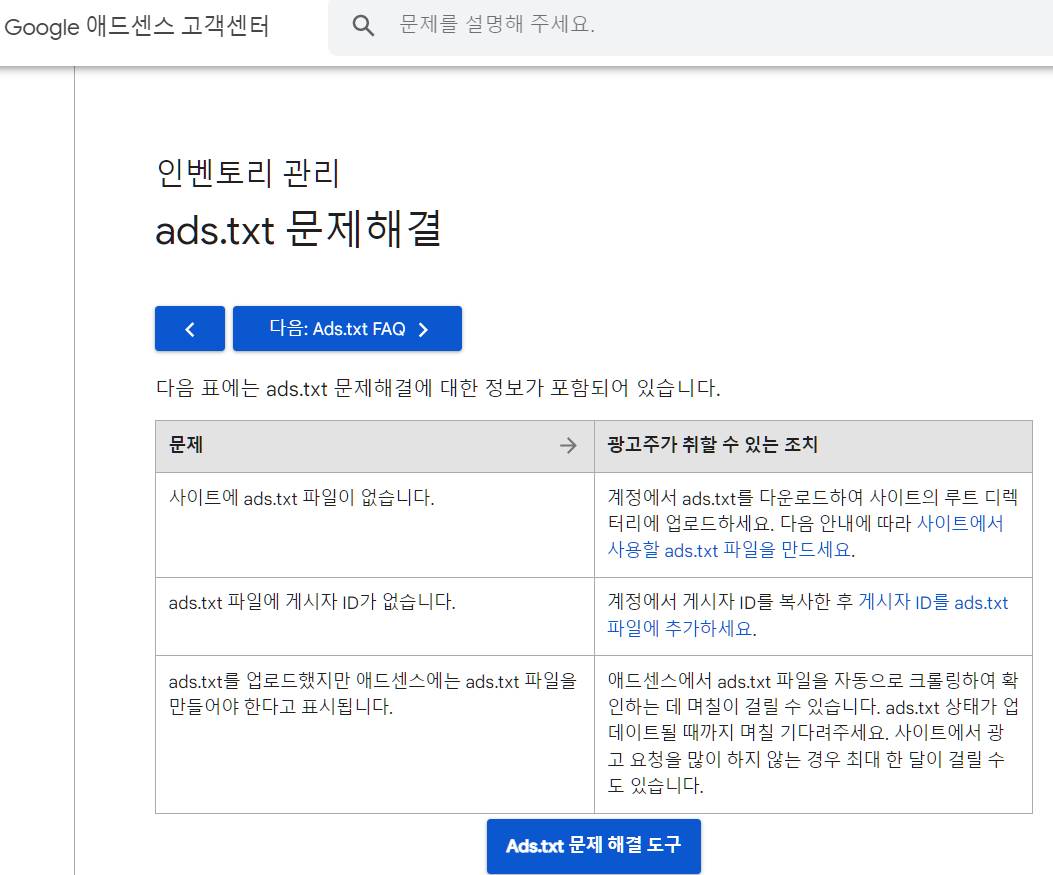
Task: Click the crawling explanation cell starting '애드센스에서 ads.txt 파일을'
Action: 813,734
